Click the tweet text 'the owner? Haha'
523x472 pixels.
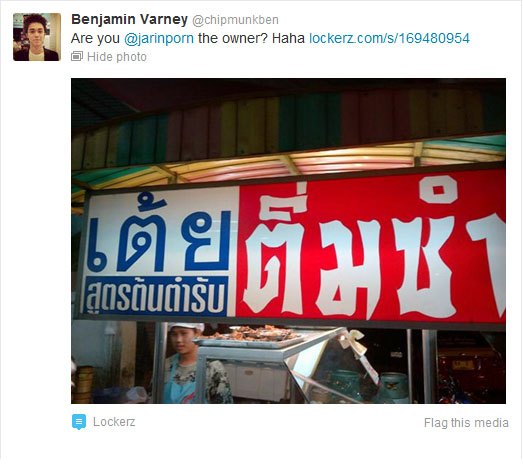point(251,38)
